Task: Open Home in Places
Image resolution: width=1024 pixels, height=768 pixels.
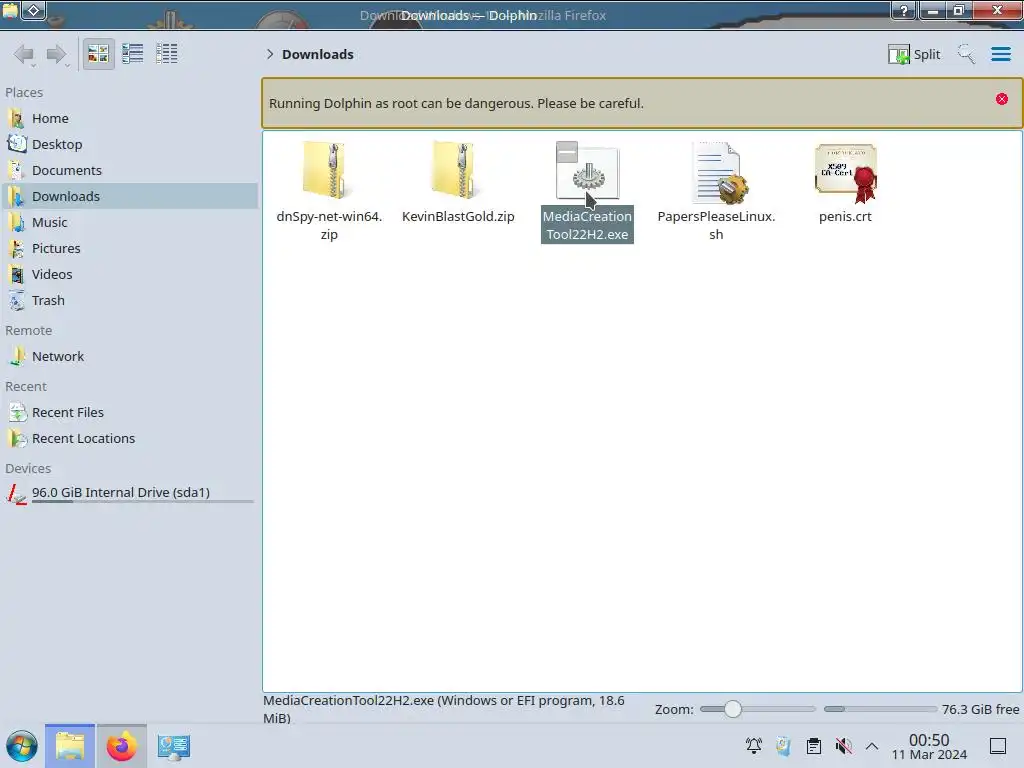Action: click(129, 118)
